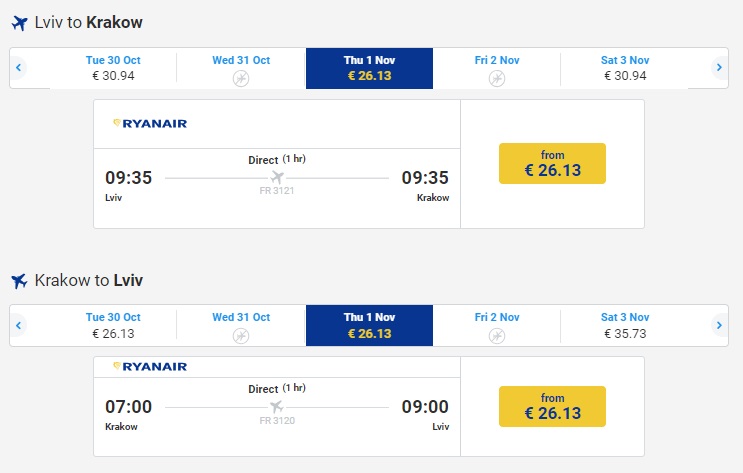The width and height of the screenshot is (743, 473).
Task: Click the no-flight icon under Wed 31 Oct outbound
Action: [241, 78]
